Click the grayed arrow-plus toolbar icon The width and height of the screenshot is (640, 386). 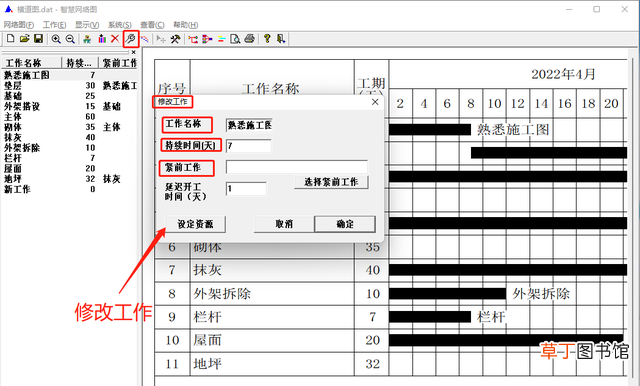(x=161, y=39)
